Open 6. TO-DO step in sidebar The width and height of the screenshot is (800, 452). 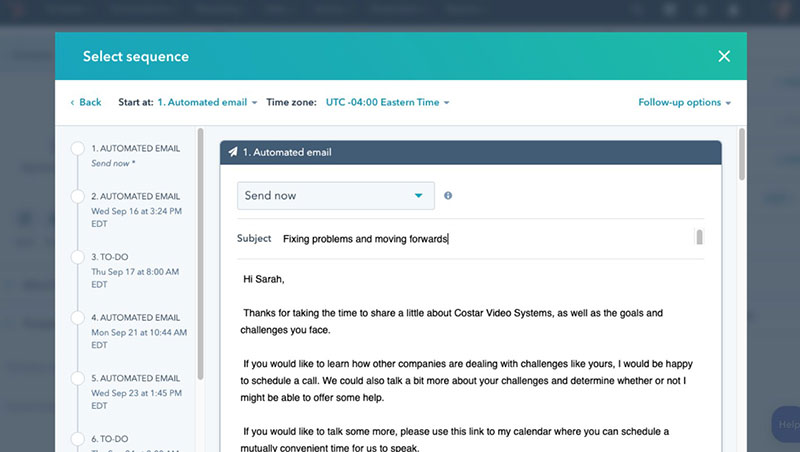click(110, 439)
